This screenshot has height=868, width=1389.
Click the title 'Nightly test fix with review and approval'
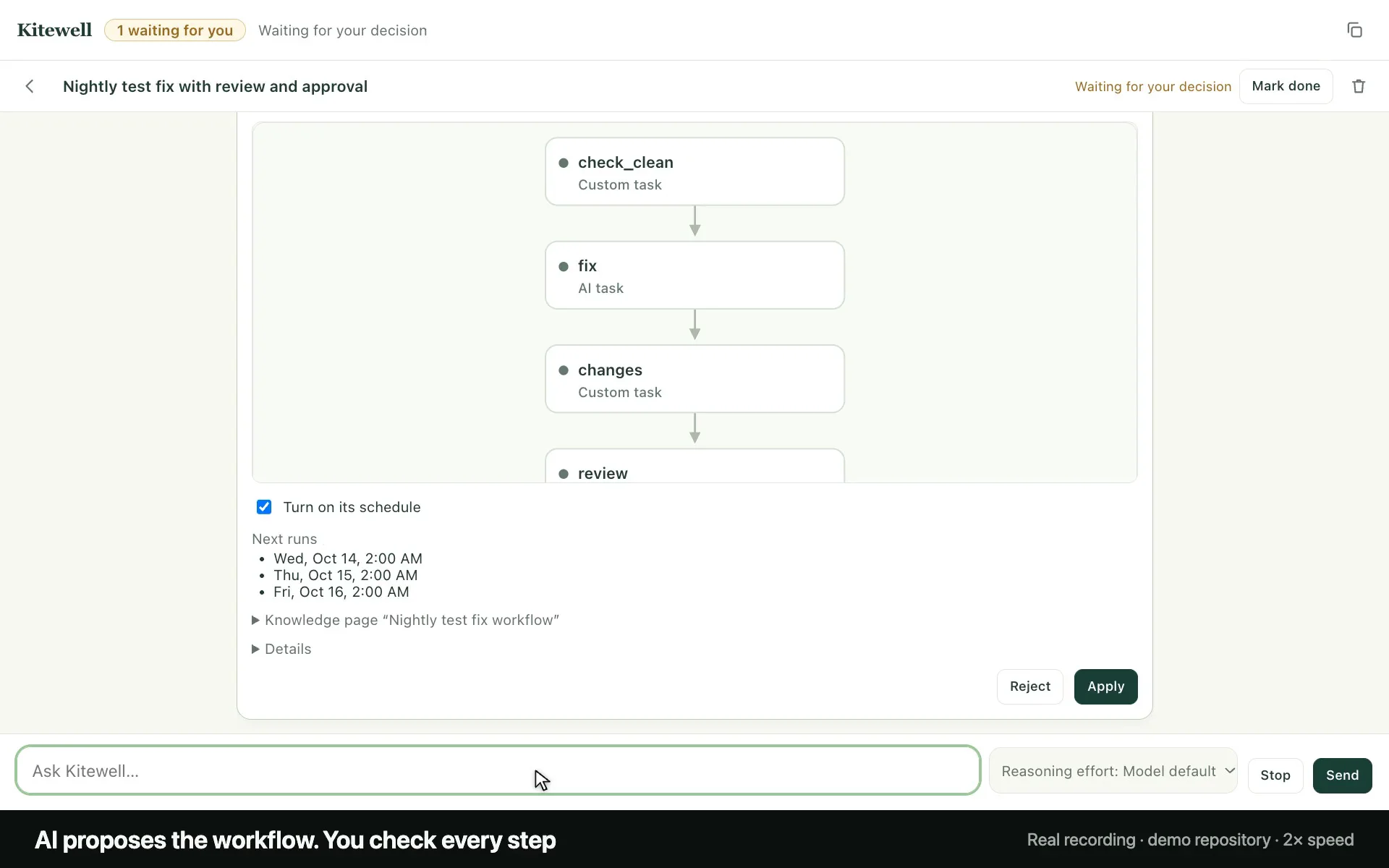click(215, 86)
